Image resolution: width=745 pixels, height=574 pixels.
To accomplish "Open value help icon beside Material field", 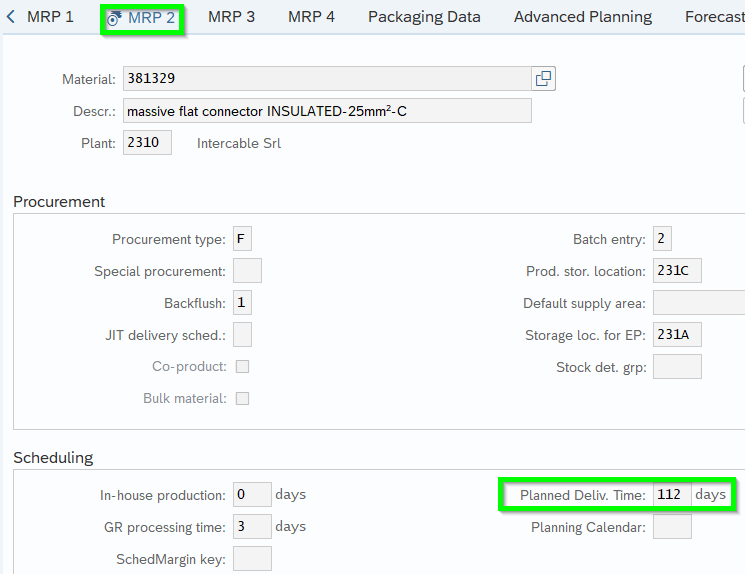I will (543, 78).
